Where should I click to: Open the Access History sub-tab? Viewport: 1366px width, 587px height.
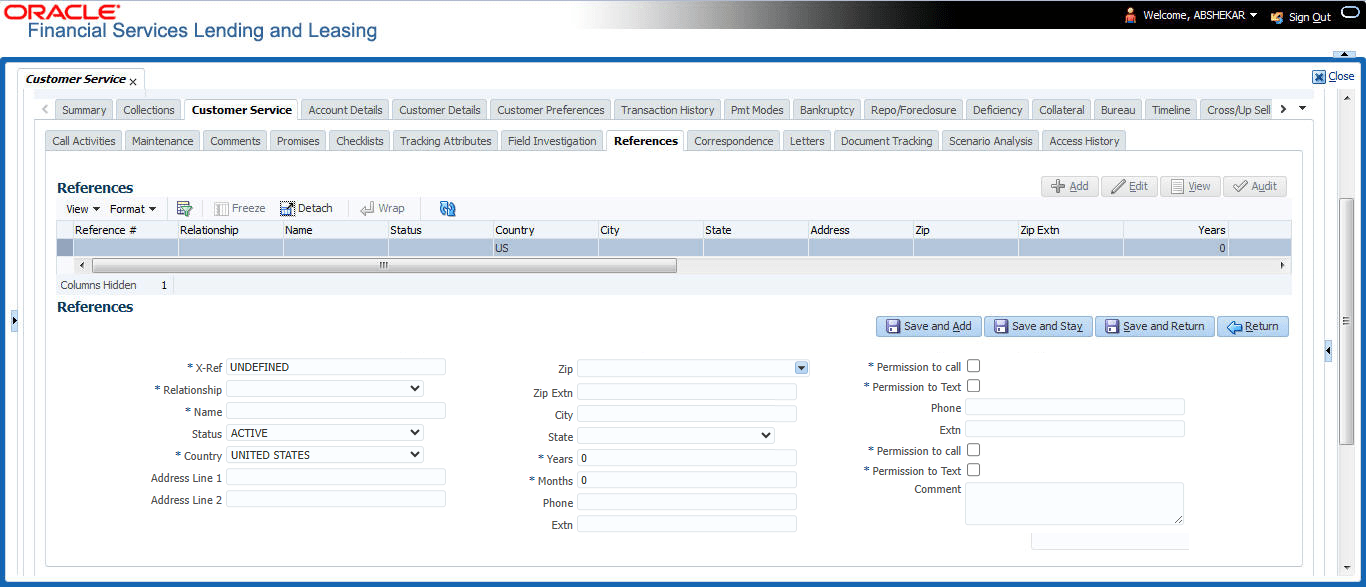[x=1084, y=141]
